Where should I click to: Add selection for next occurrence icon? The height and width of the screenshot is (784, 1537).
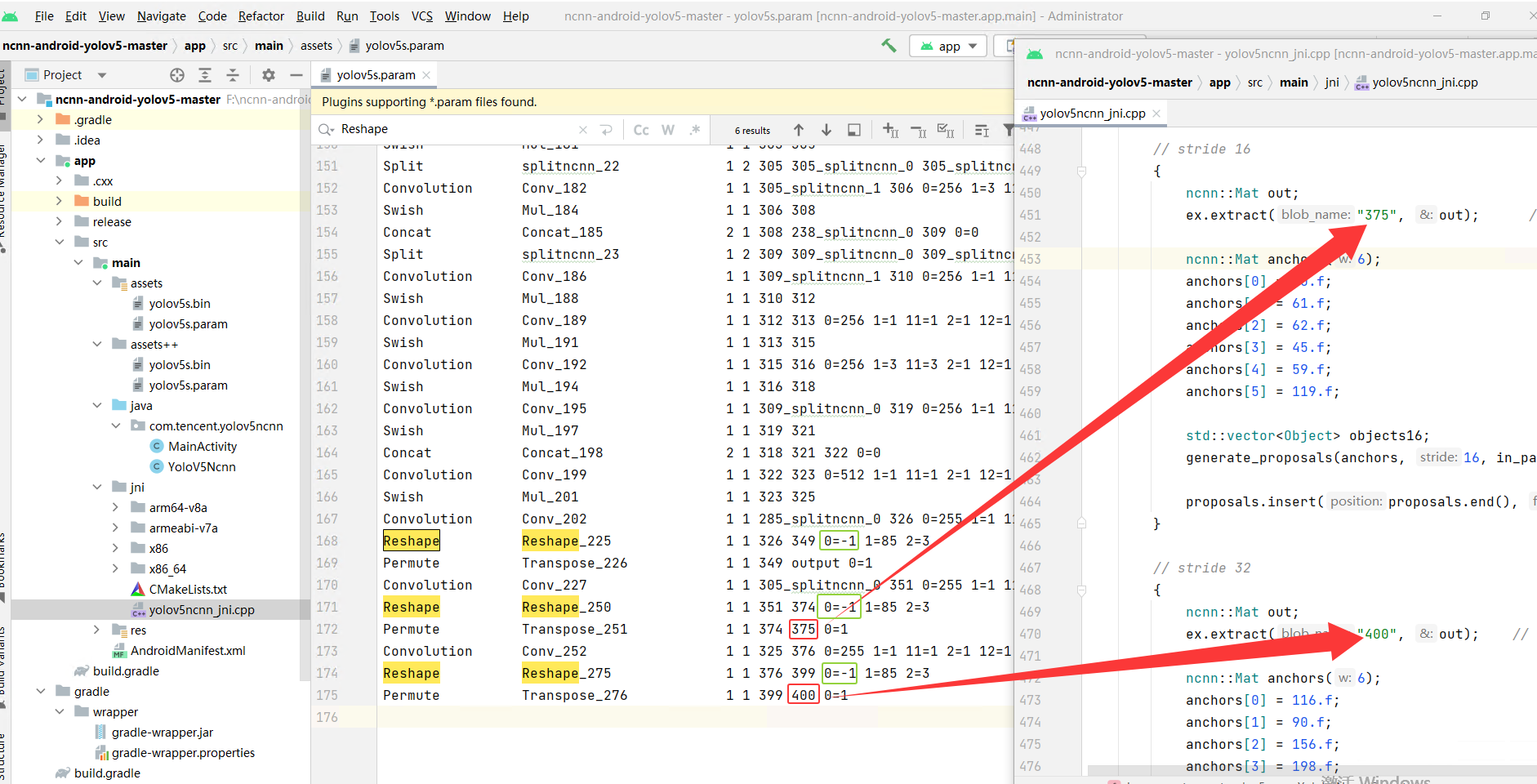(891, 130)
